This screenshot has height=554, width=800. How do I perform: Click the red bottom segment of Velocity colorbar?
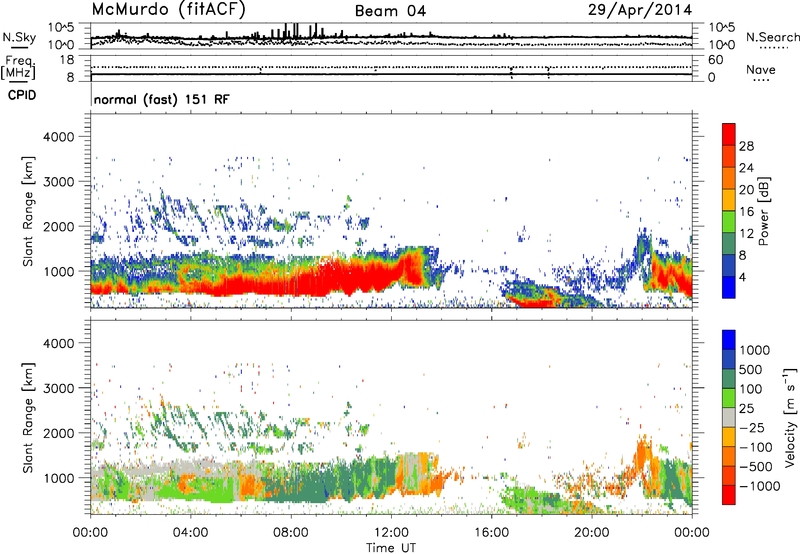pos(729,495)
